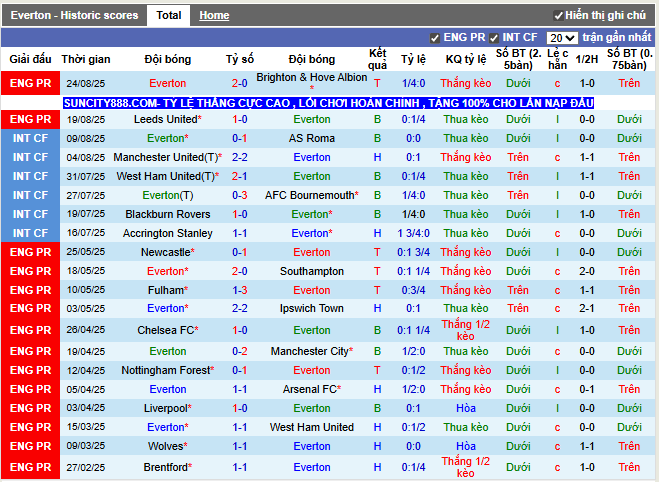659x482 pixels.
Task: Open the Newcastle team link
Action: [166, 252]
